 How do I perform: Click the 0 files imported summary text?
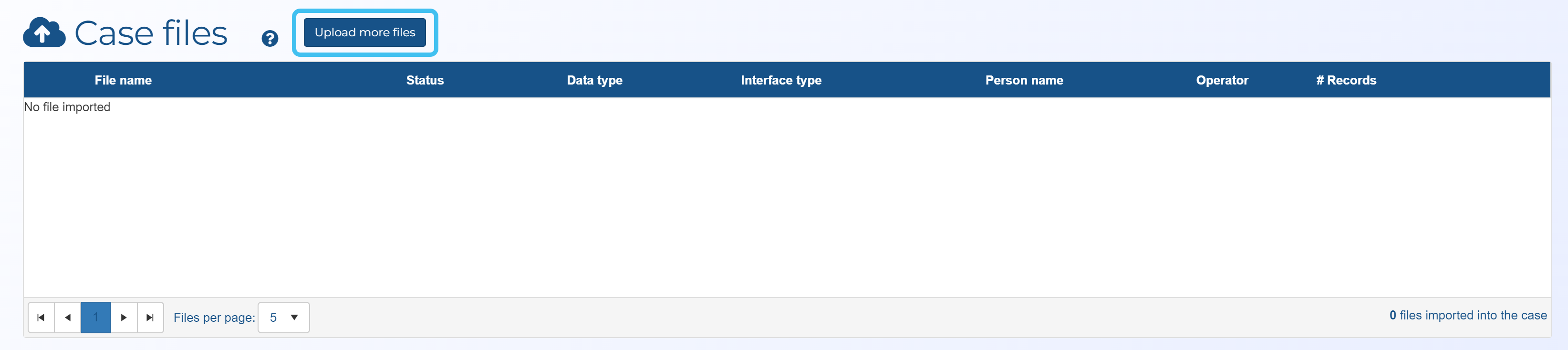click(1467, 315)
